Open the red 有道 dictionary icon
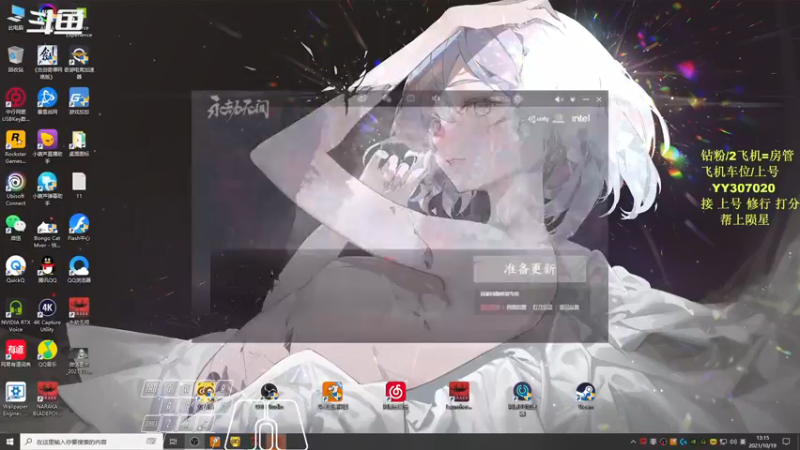The height and width of the screenshot is (450, 800). pyautogui.click(x=15, y=354)
